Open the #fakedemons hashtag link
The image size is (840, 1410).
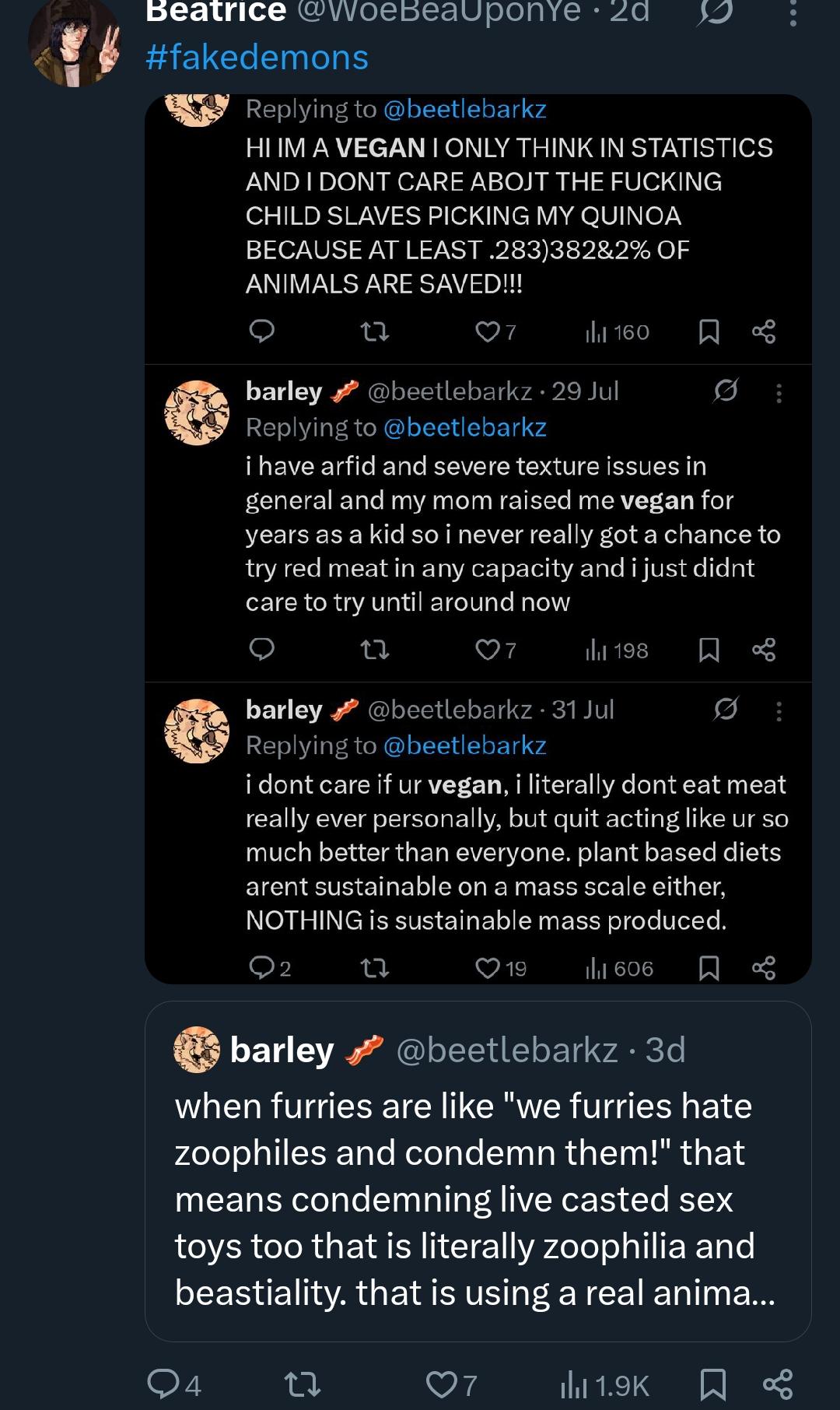pos(257,58)
